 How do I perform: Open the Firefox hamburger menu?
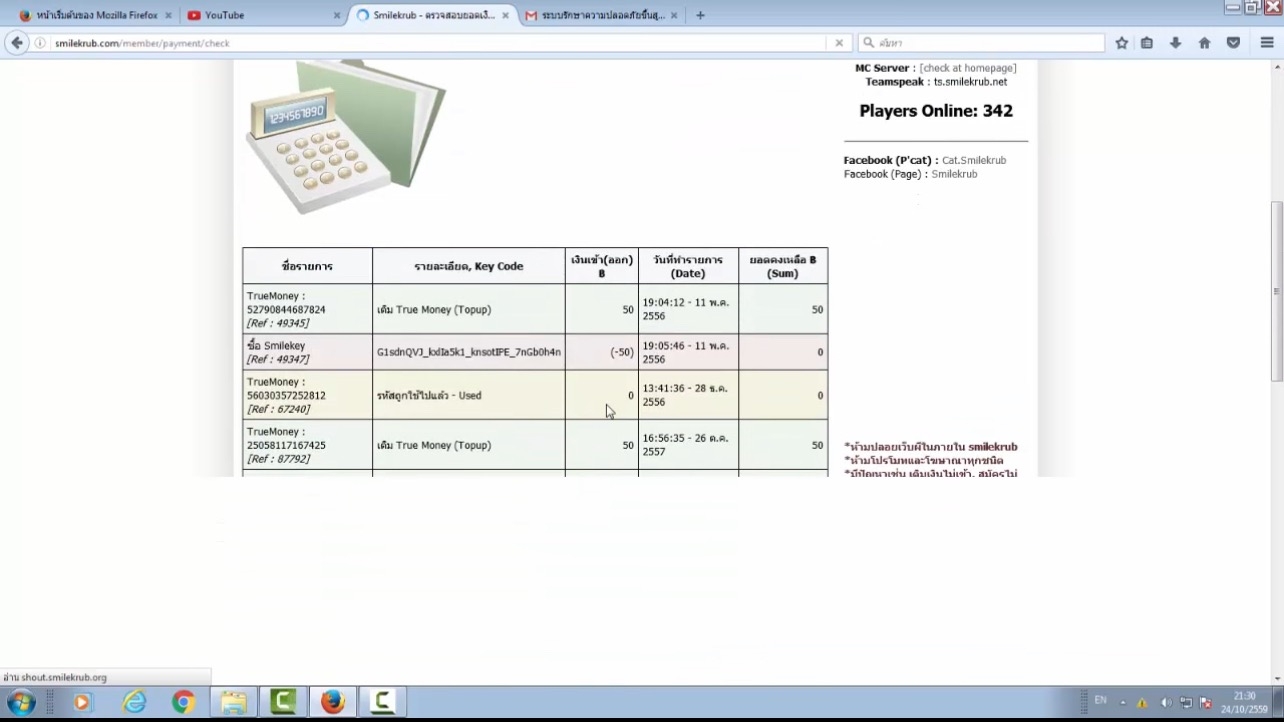tap(1266, 43)
